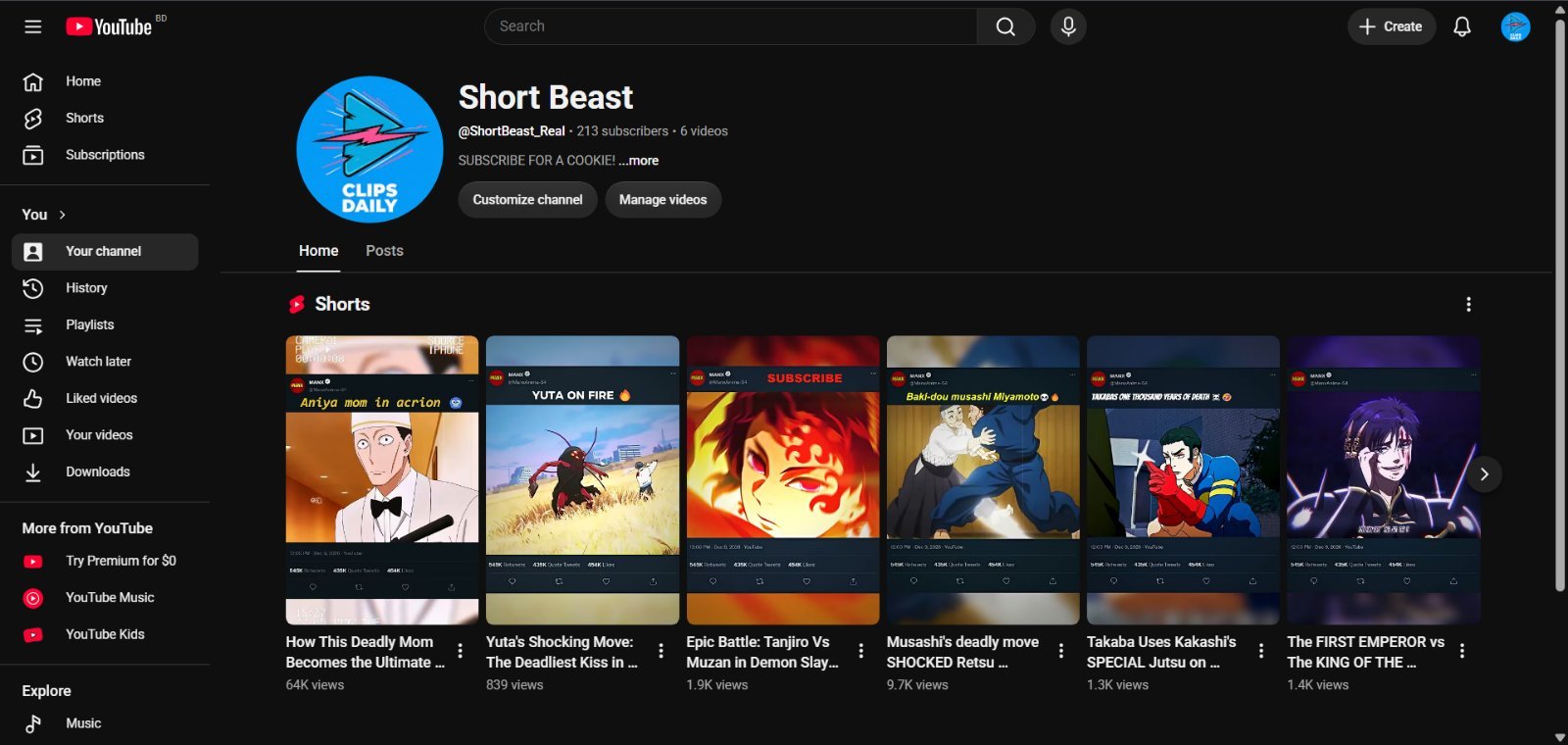Click the Your channel icon
Screen dimensions: 1568x745
(x=33, y=252)
